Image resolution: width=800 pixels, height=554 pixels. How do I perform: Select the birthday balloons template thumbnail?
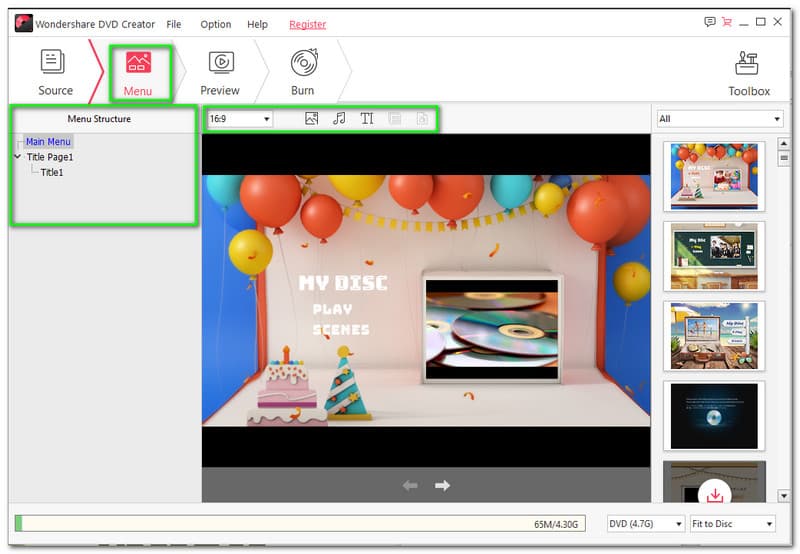click(713, 176)
